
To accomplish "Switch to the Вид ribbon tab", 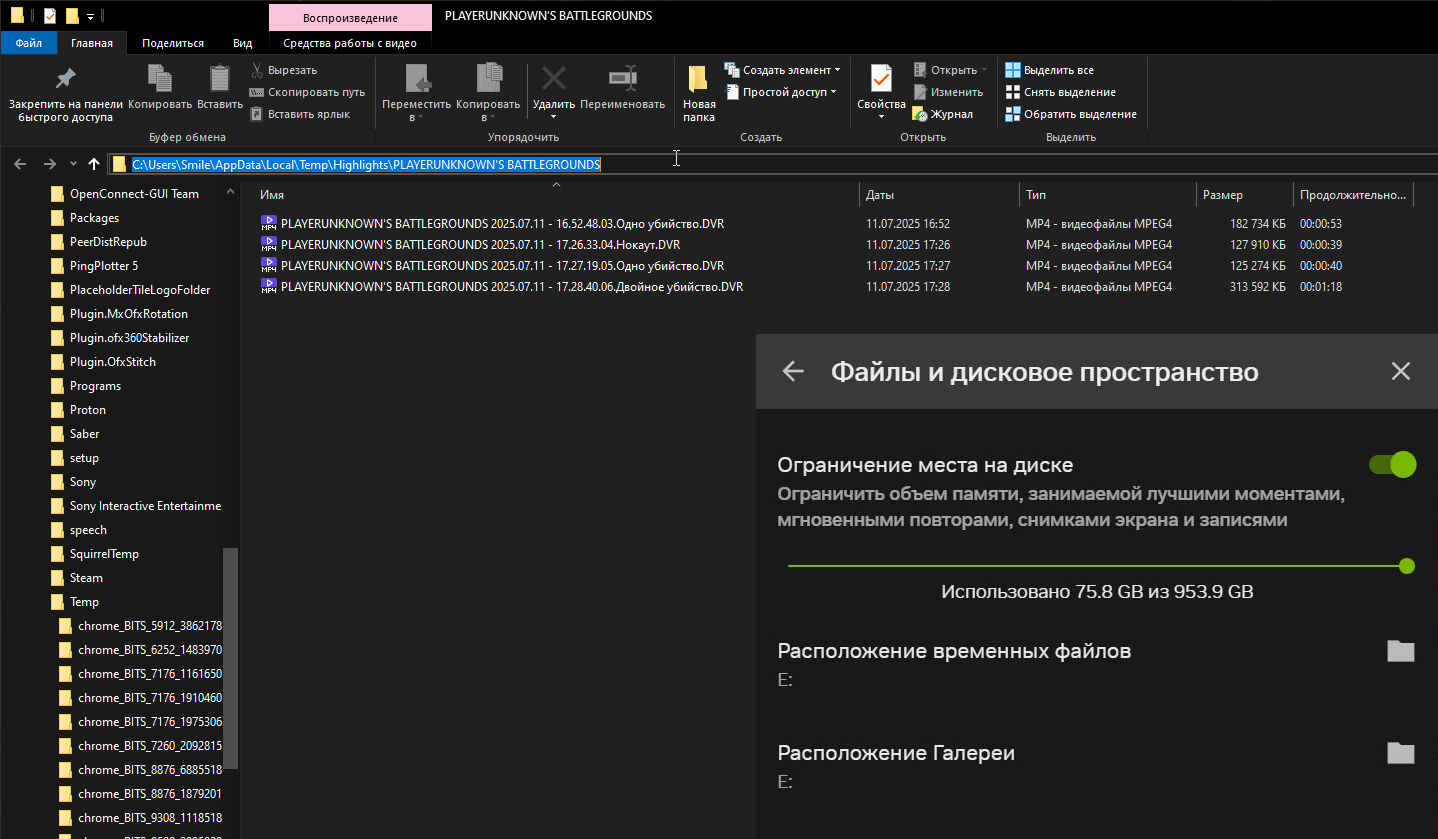I will pos(243,43).
